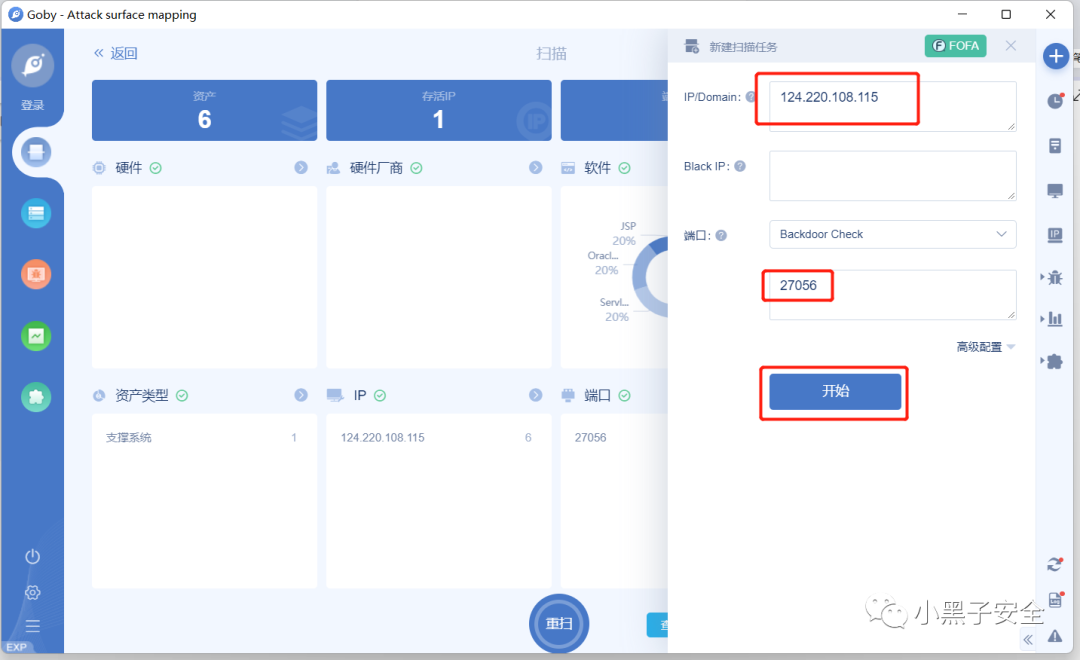Click the green check beside 硬件
Viewport: 1080px width, 660px height.
[156, 168]
